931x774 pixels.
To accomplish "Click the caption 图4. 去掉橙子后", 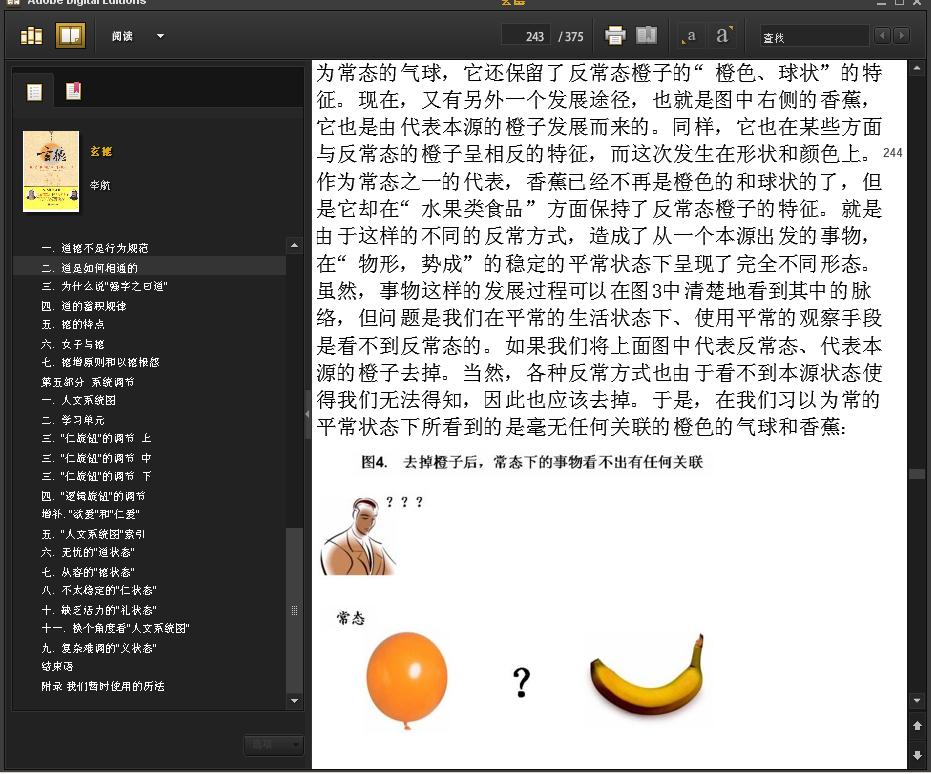I will [x=532, y=462].
